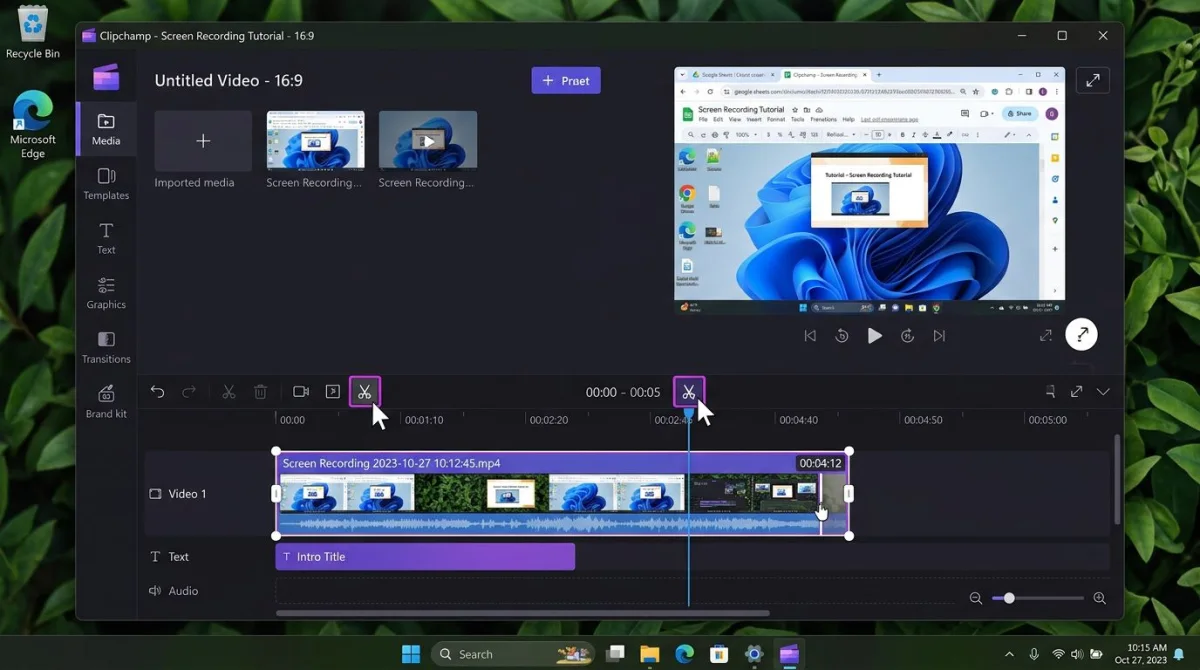
Task: Click the timeline horizontal scrollbar
Action: (523, 613)
